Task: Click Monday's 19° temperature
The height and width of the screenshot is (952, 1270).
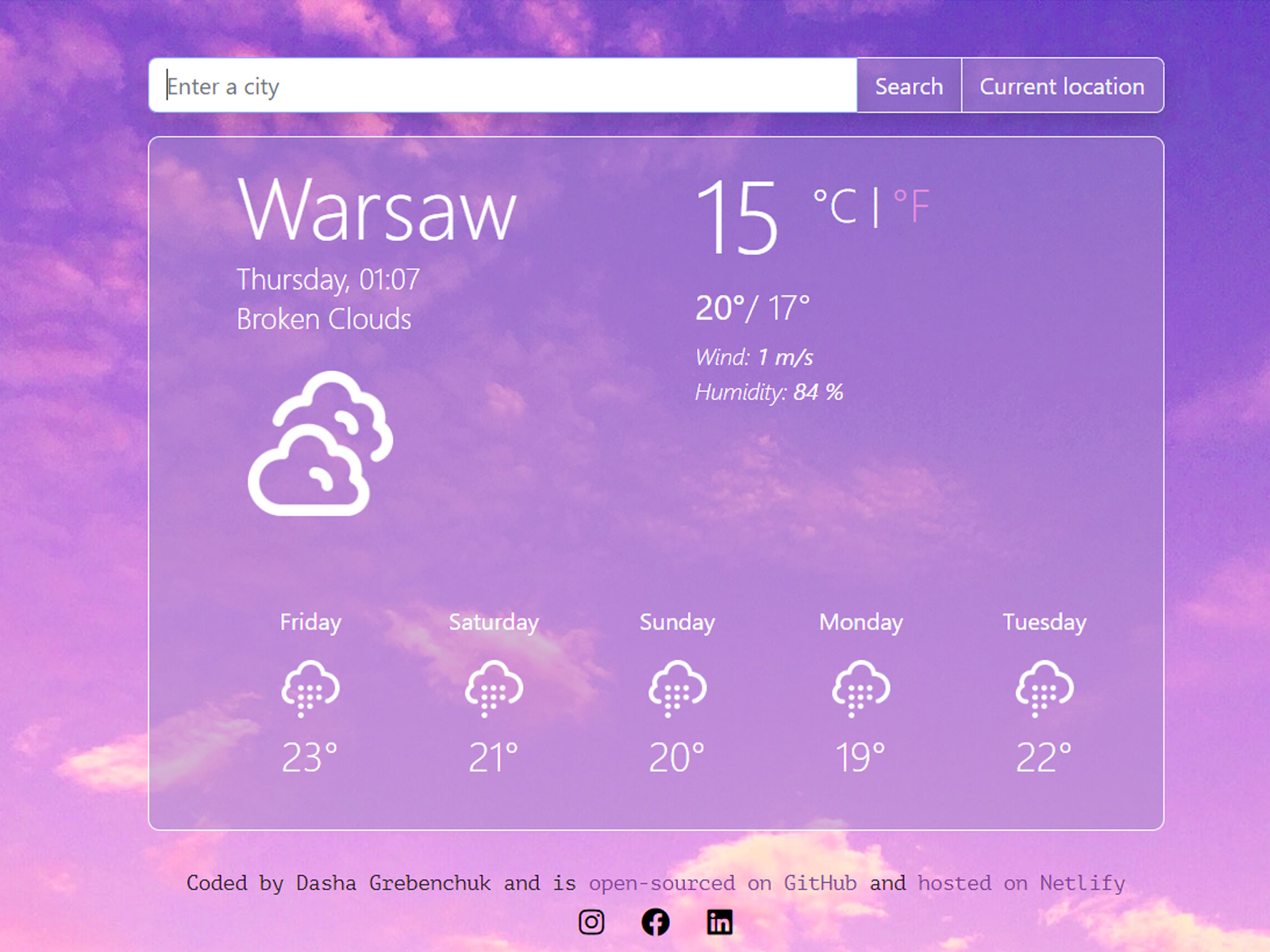Action: coord(861,758)
